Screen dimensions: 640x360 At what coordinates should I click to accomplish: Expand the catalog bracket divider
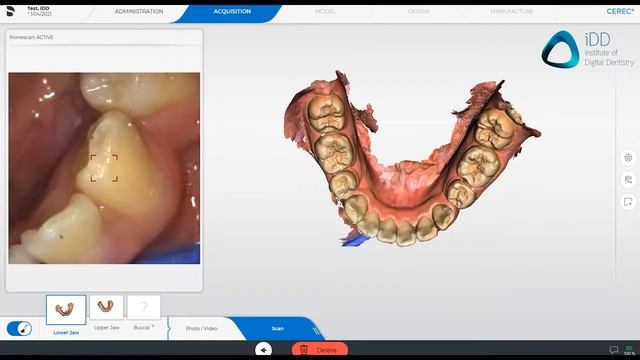168,328
